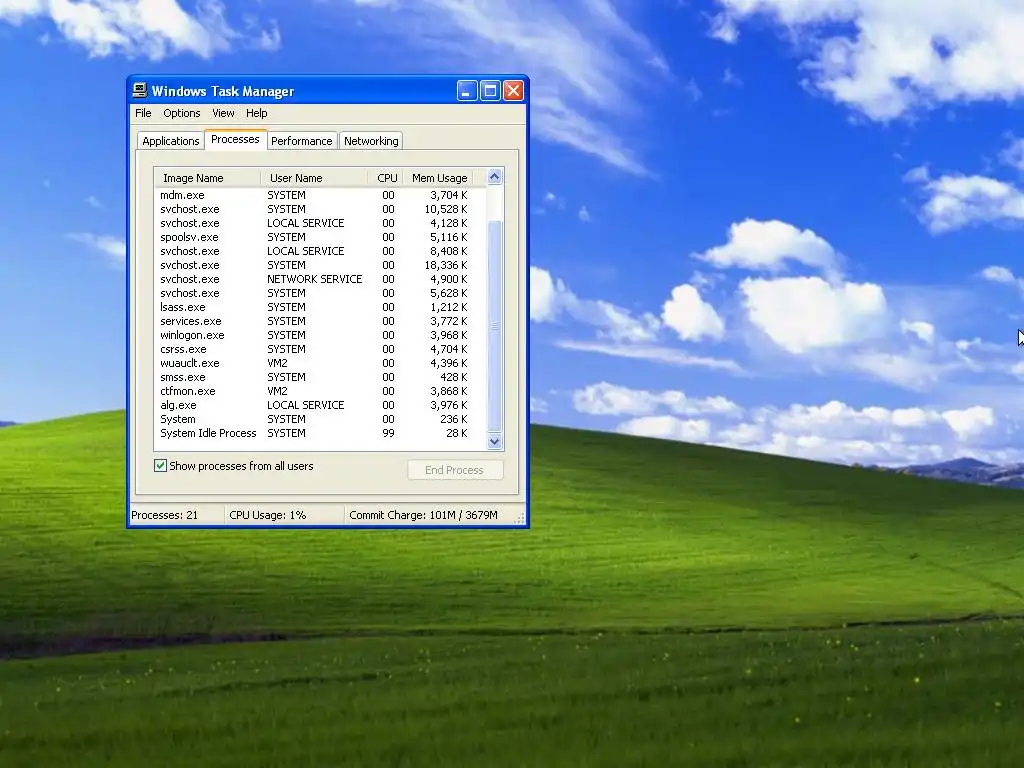The image size is (1024, 768).
Task: Click the Commit Charge status bar entry
Action: click(428, 515)
